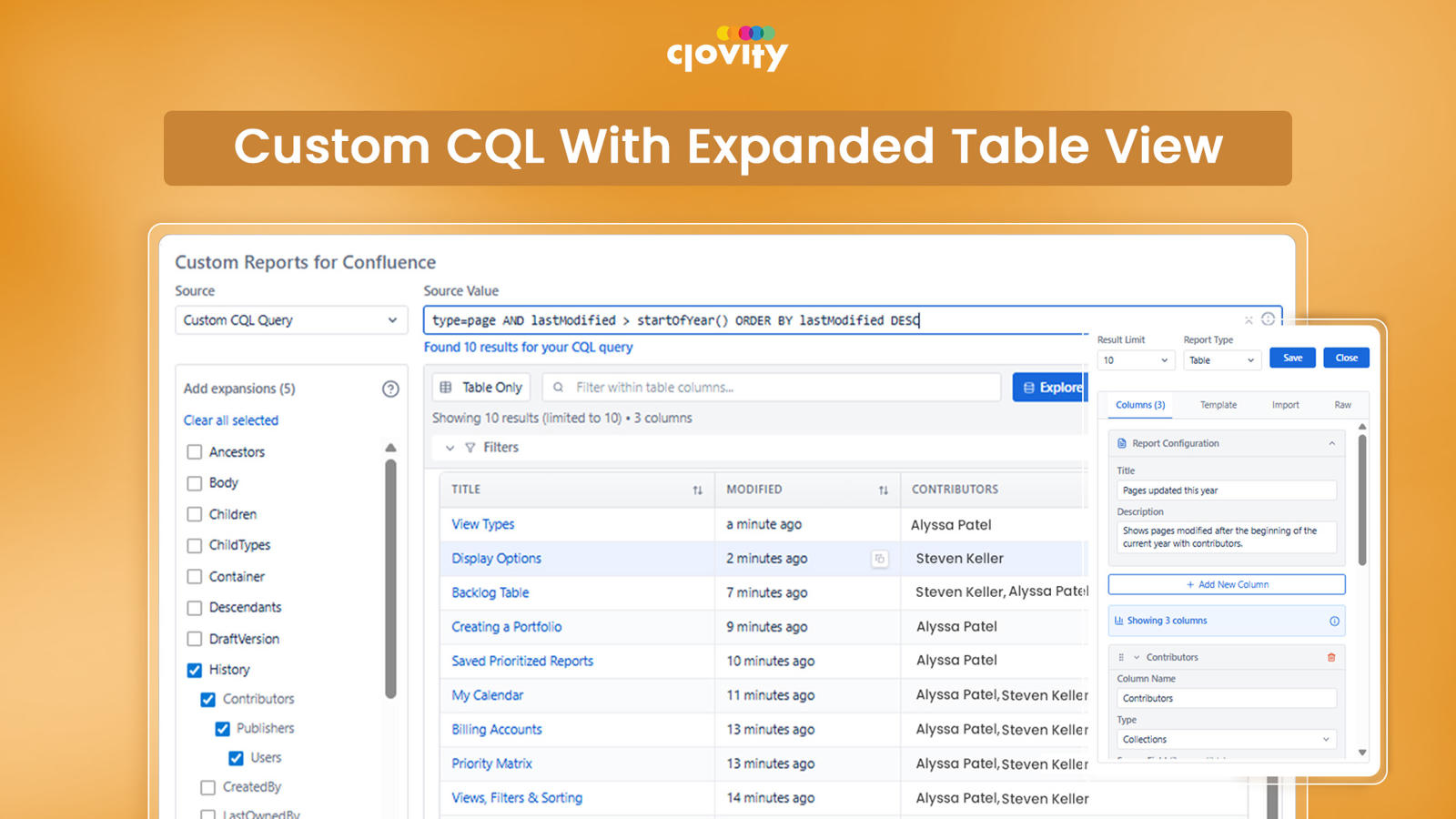Uncheck the Publishers checkbox

(222, 729)
